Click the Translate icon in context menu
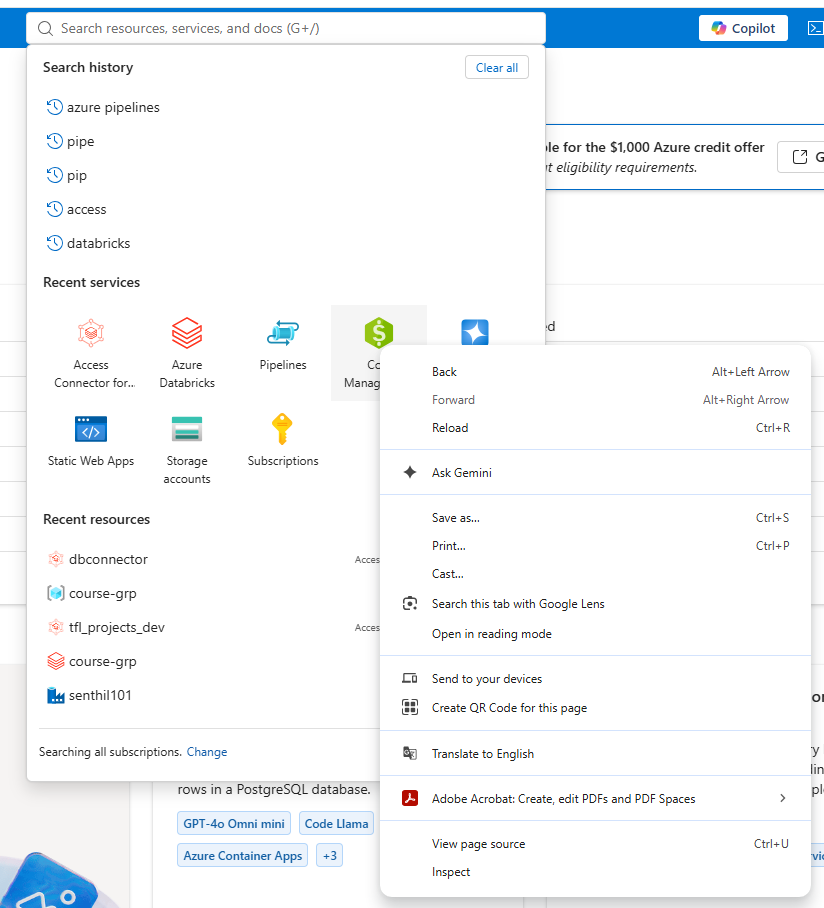Viewport: 824px width, 908px height. 410,753
